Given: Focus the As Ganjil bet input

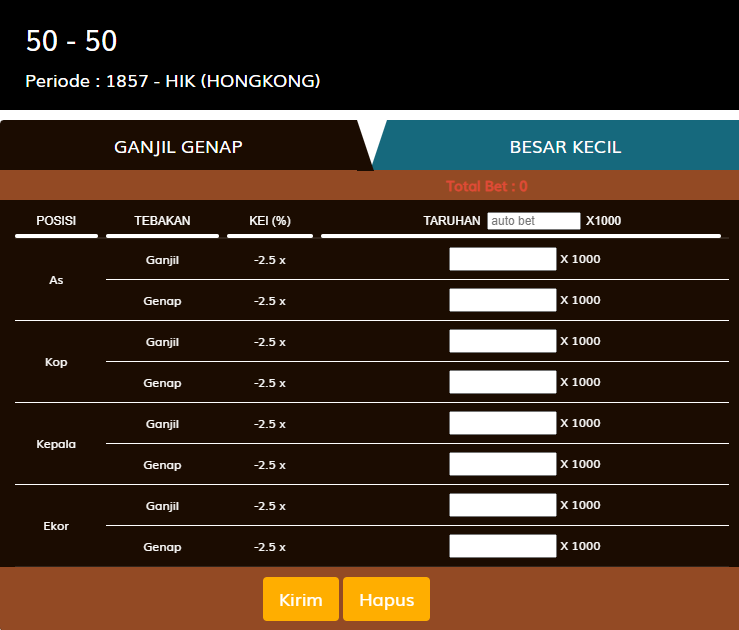Looking at the screenshot, I should (x=502, y=260).
